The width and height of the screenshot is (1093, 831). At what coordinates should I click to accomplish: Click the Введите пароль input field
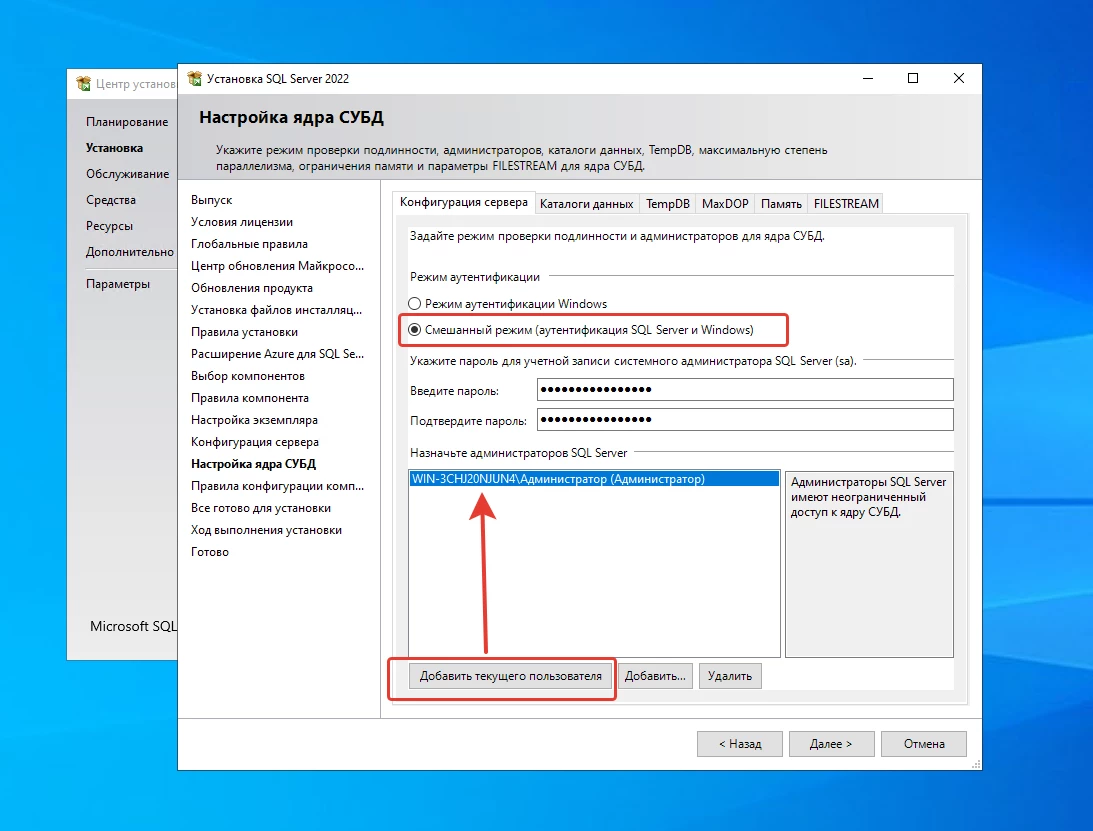[744, 390]
